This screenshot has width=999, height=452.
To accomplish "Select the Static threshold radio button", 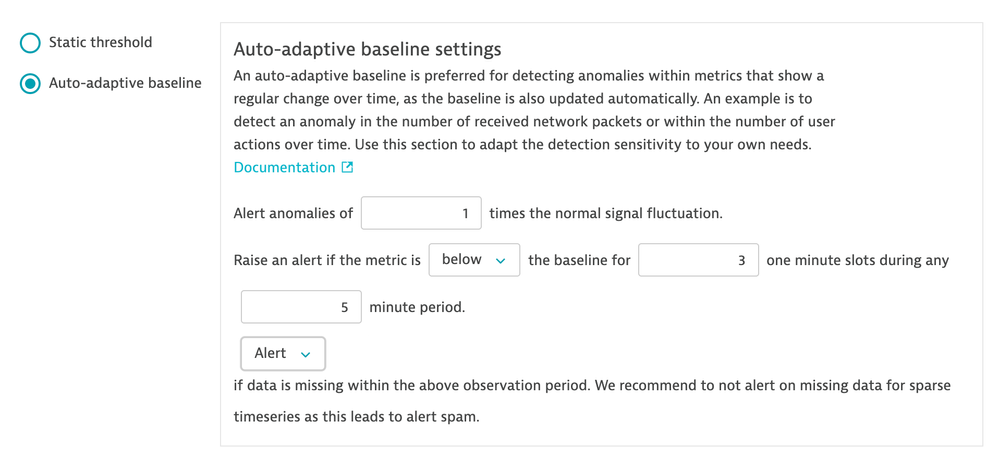I will [x=31, y=43].
